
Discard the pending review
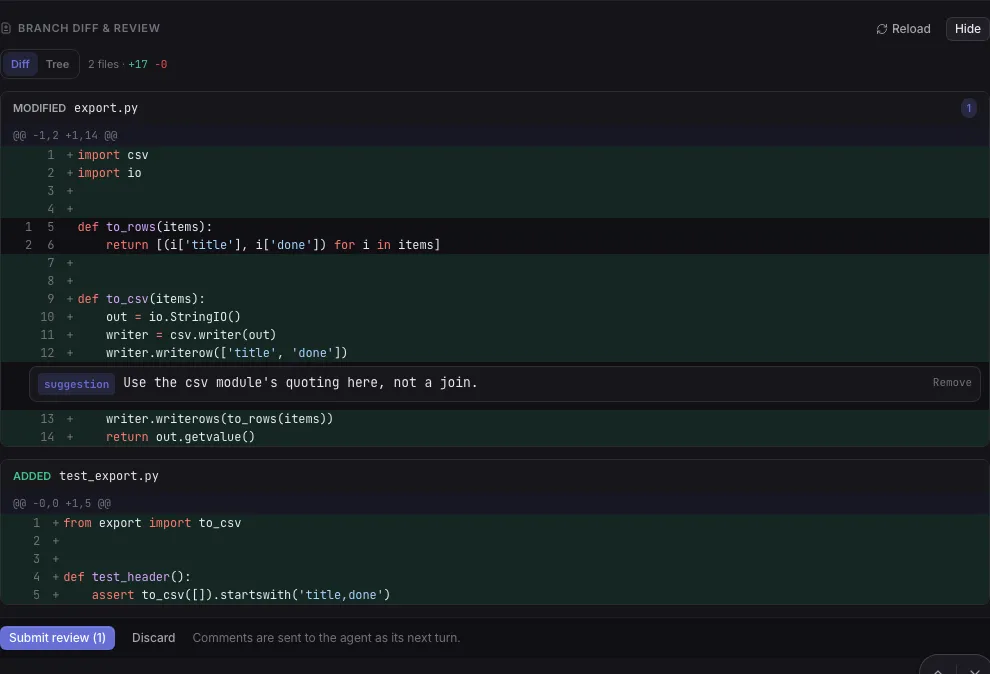(153, 638)
